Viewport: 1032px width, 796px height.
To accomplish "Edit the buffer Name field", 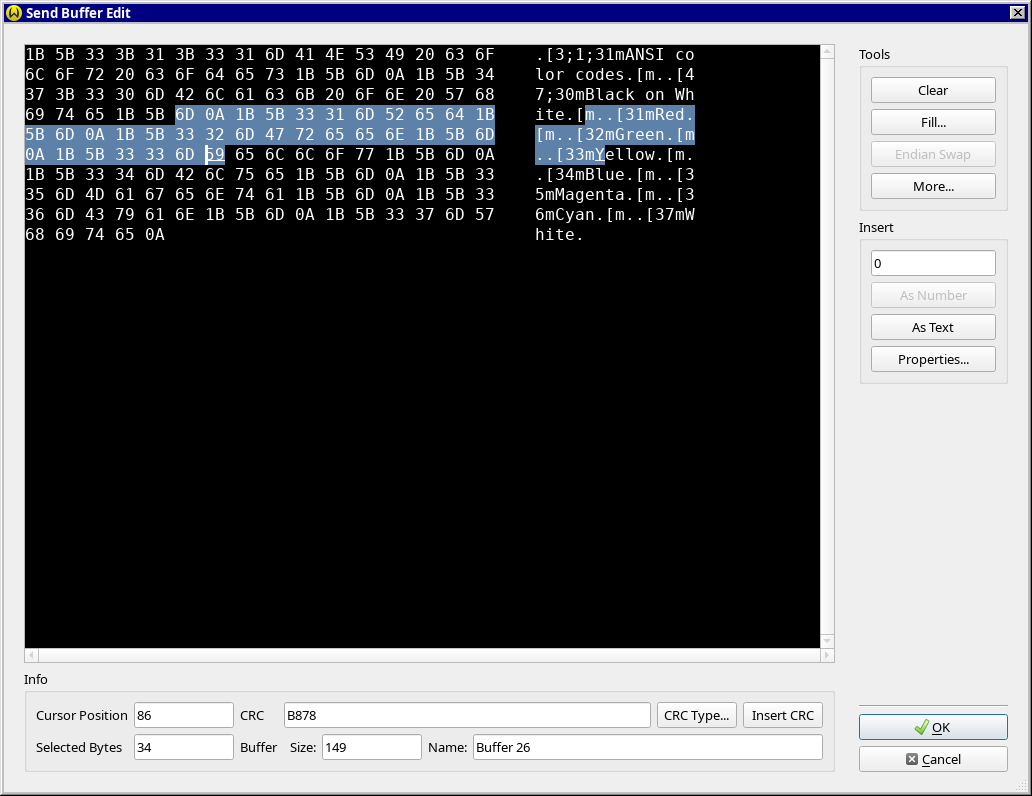I will click(647, 747).
